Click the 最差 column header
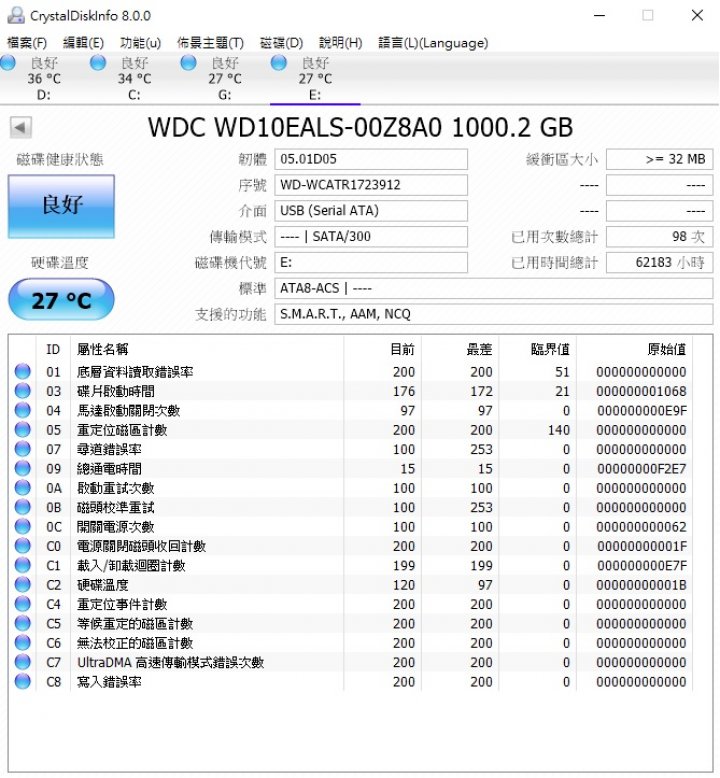 pos(460,349)
